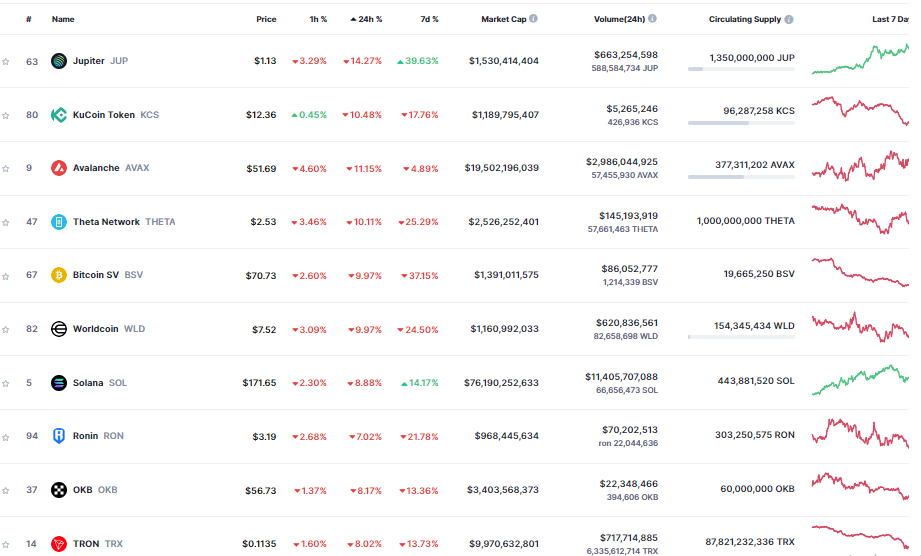Click the Ronin logo icon
Viewport: 921px width, 556px height.
(x=59, y=436)
